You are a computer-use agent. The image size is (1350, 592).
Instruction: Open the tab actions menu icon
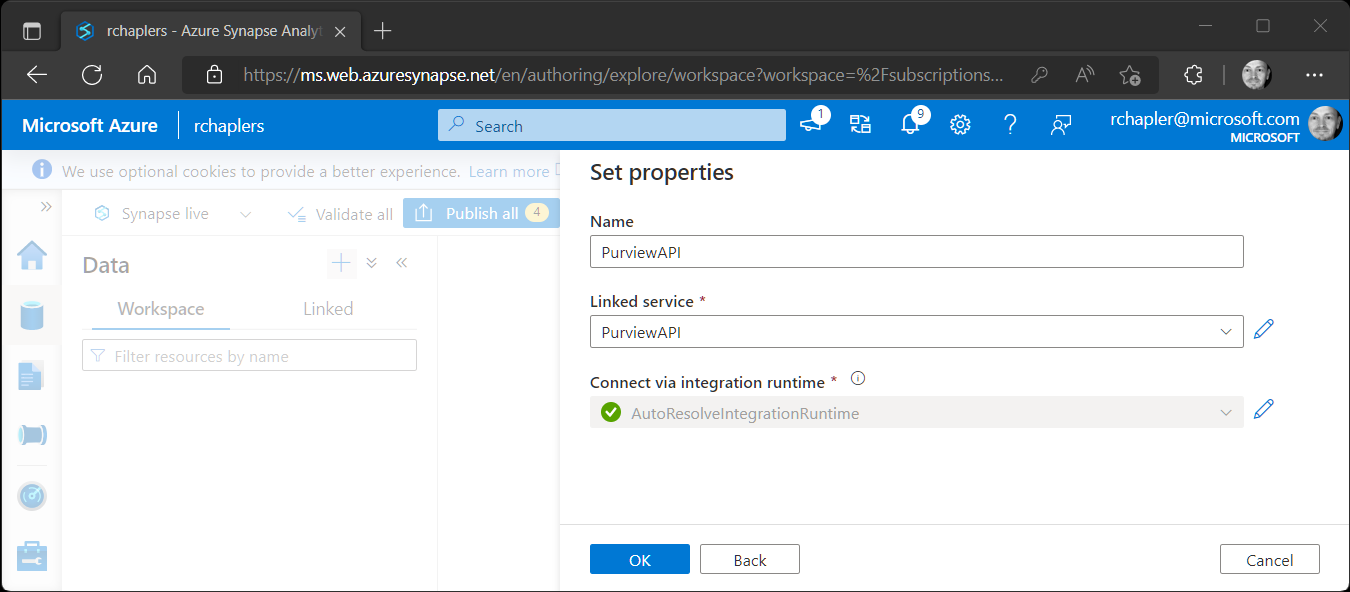32,30
